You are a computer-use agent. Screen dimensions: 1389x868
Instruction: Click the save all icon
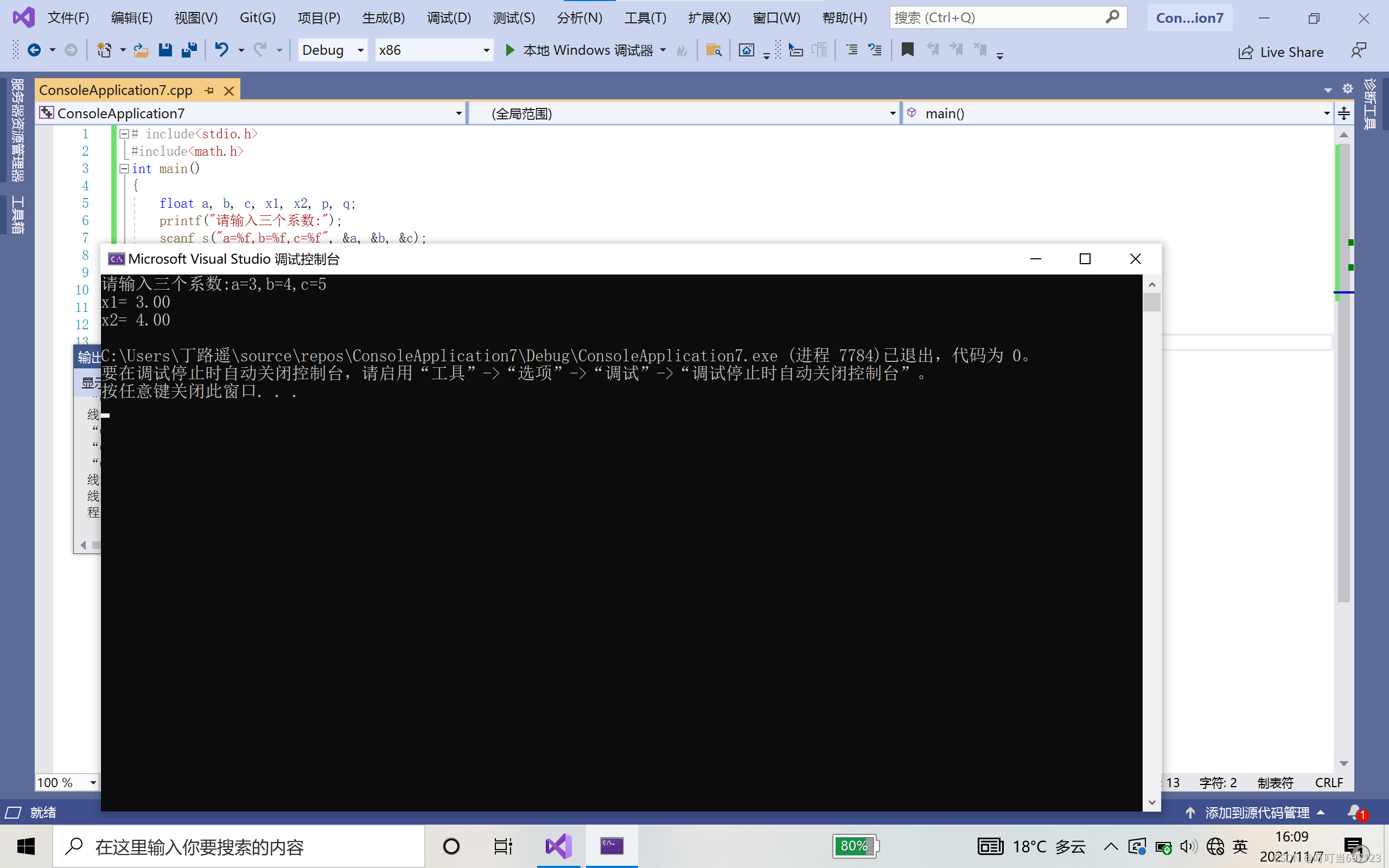click(189, 50)
